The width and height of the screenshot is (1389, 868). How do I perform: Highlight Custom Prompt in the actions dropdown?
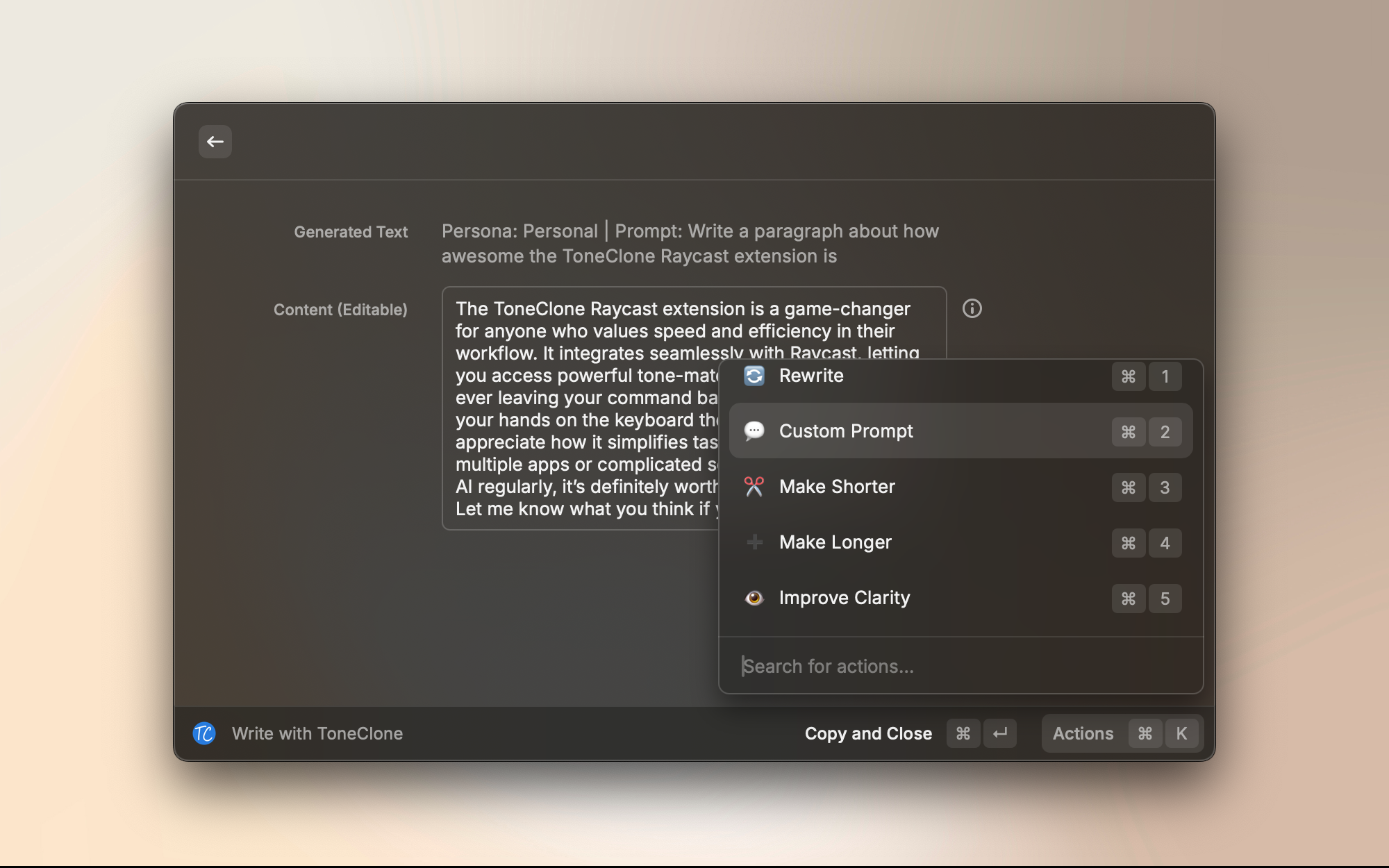pos(846,431)
